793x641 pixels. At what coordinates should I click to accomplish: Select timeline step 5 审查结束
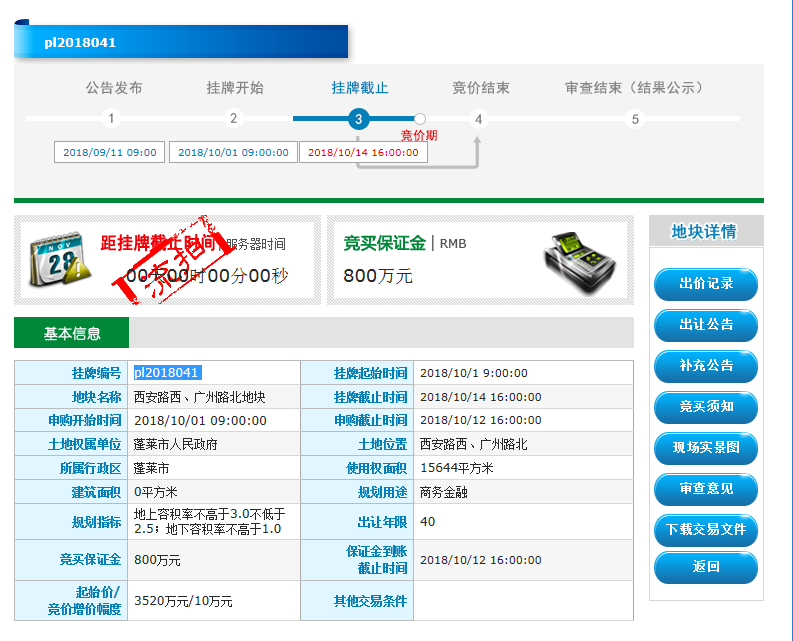point(634,119)
